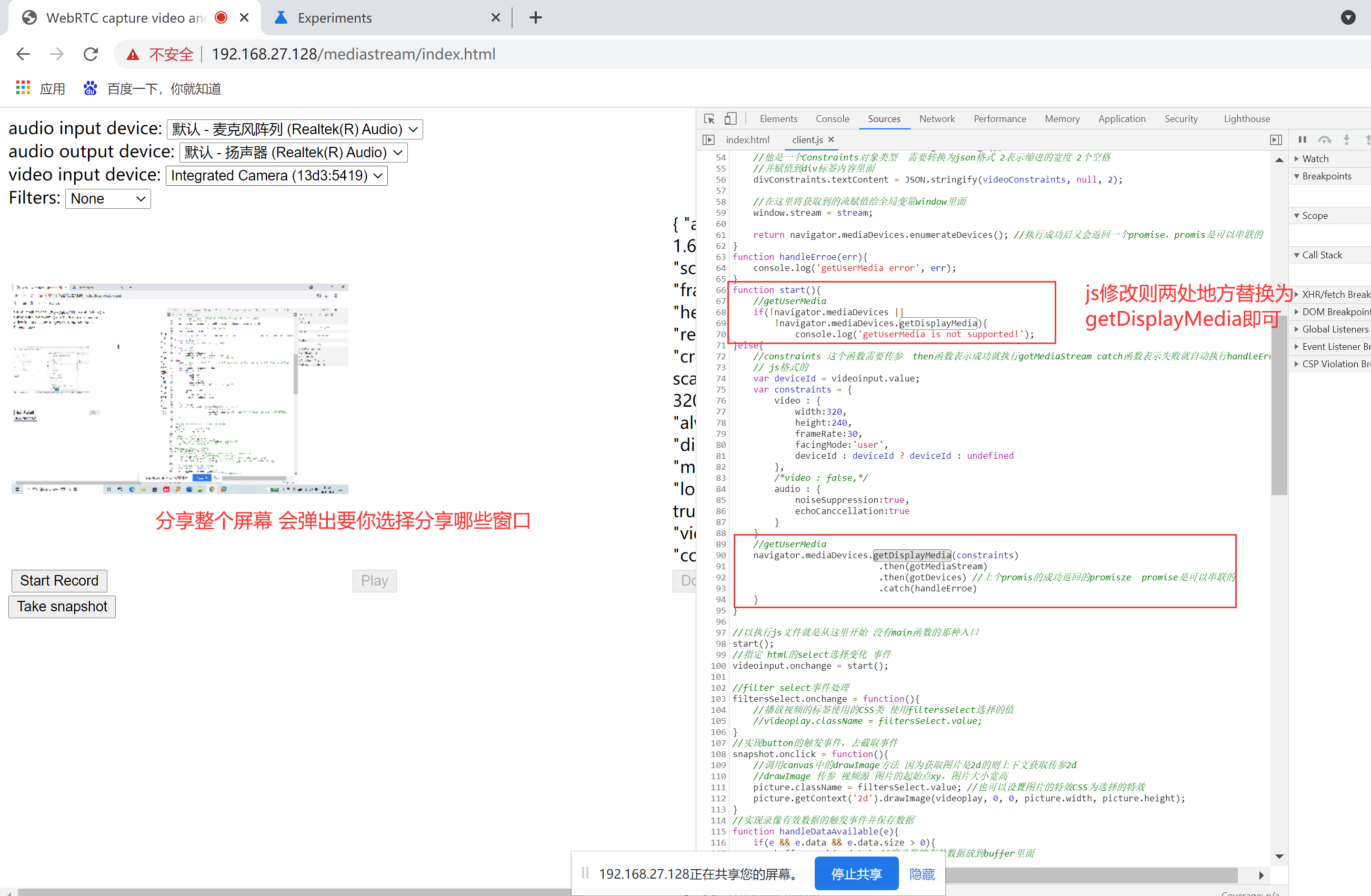The width and height of the screenshot is (1371, 896).
Task: Reload the page
Action: pos(91,54)
